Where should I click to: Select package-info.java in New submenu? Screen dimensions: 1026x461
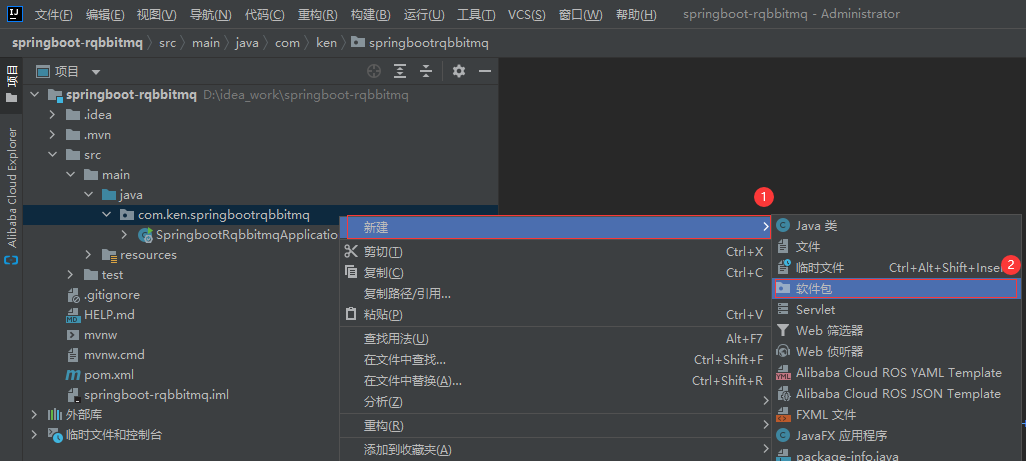click(x=896, y=454)
